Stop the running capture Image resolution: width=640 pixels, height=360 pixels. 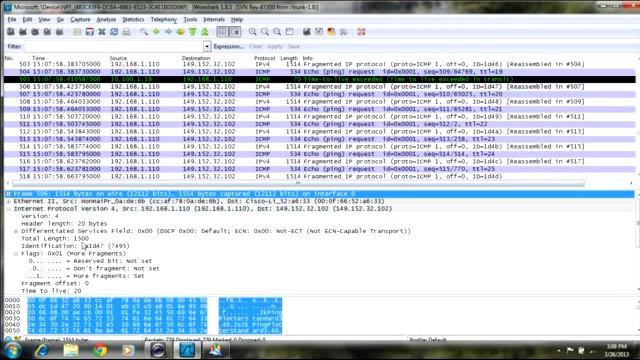[x=47, y=32]
